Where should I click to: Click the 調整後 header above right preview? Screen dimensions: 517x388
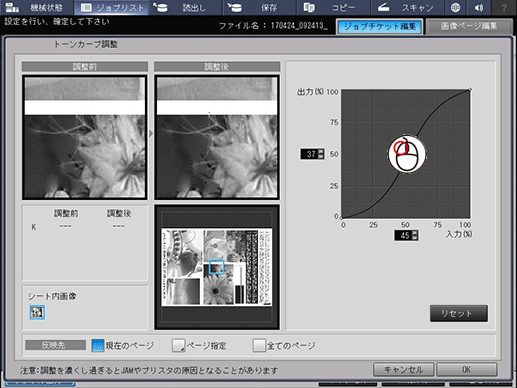[217, 67]
